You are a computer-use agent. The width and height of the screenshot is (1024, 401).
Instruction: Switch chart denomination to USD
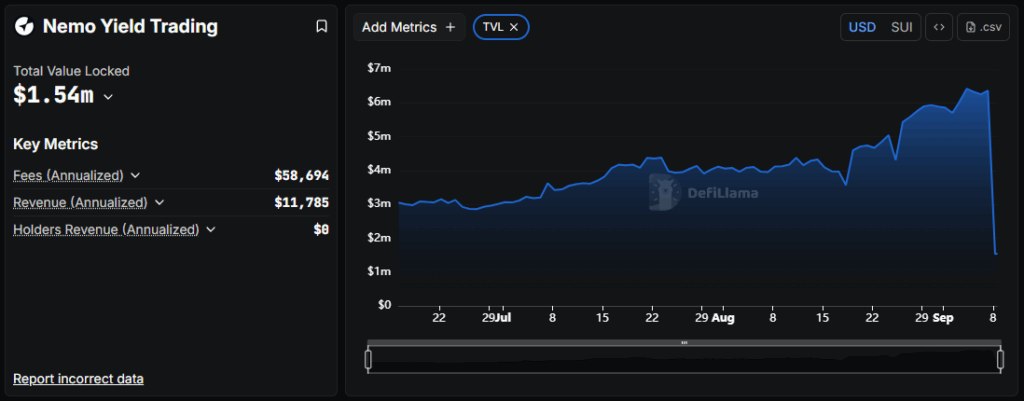tap(861, 27)
